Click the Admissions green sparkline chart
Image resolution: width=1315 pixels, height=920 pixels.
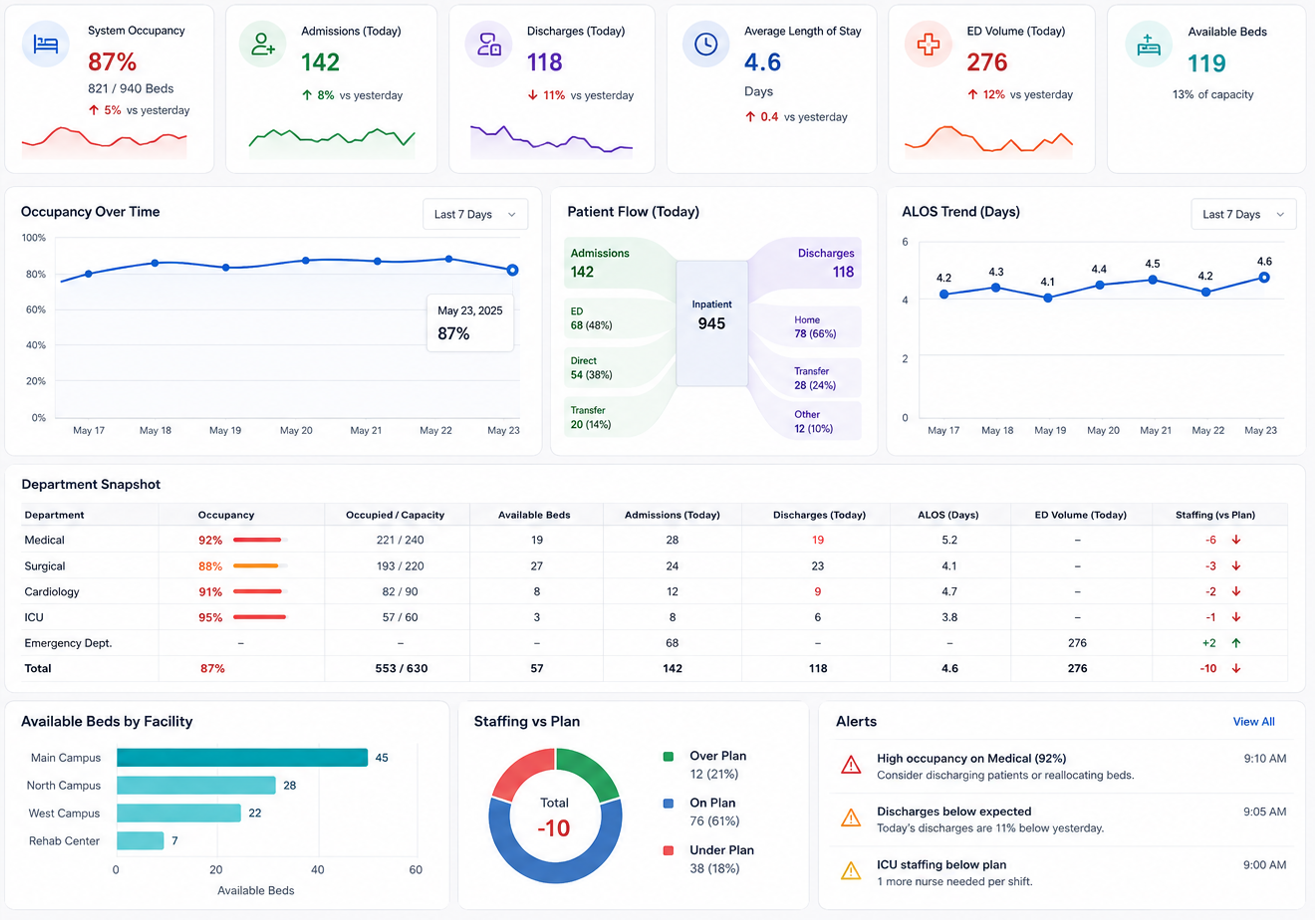coord(332,143)
